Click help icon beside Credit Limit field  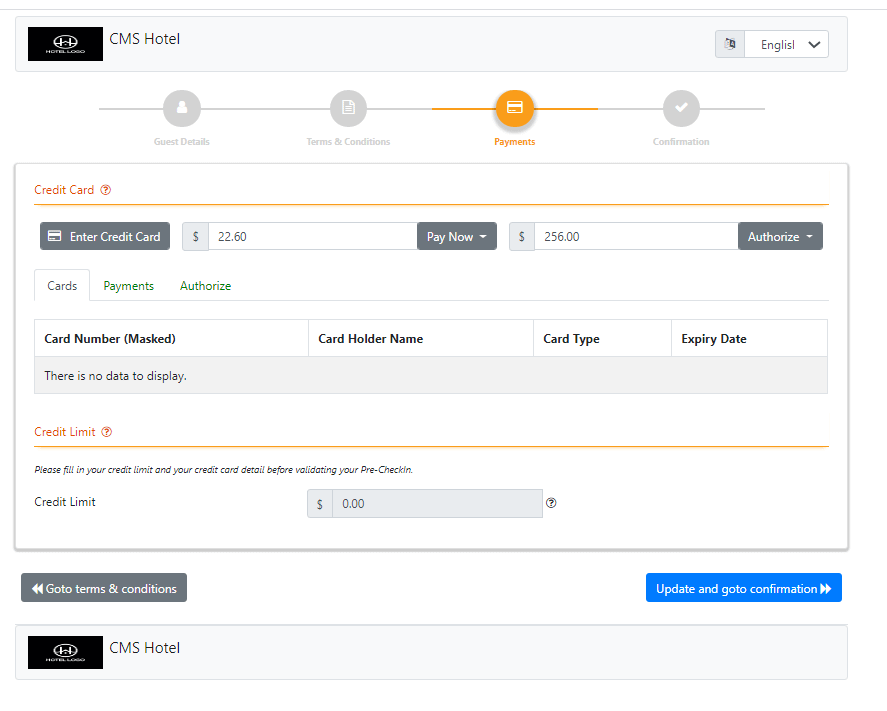(551, 503)
